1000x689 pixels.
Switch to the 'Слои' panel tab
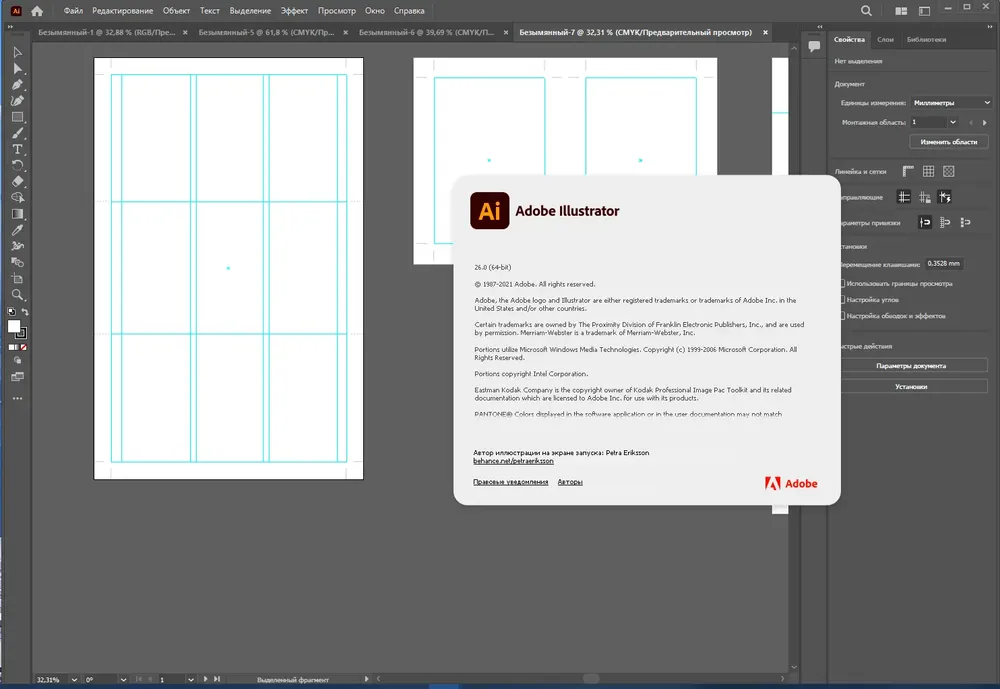pos(885,40)
